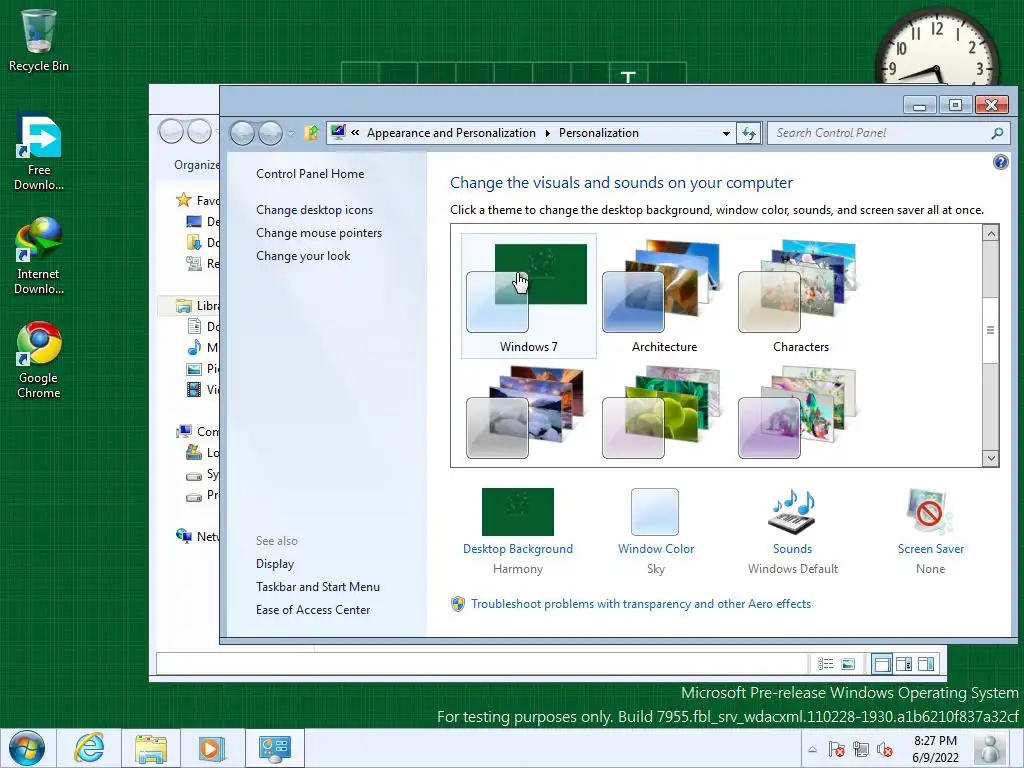Click the first pane layout icon in Explorer's status bar
The width and height of the screenshot is (1024, 768).
(x=882, y=665)
